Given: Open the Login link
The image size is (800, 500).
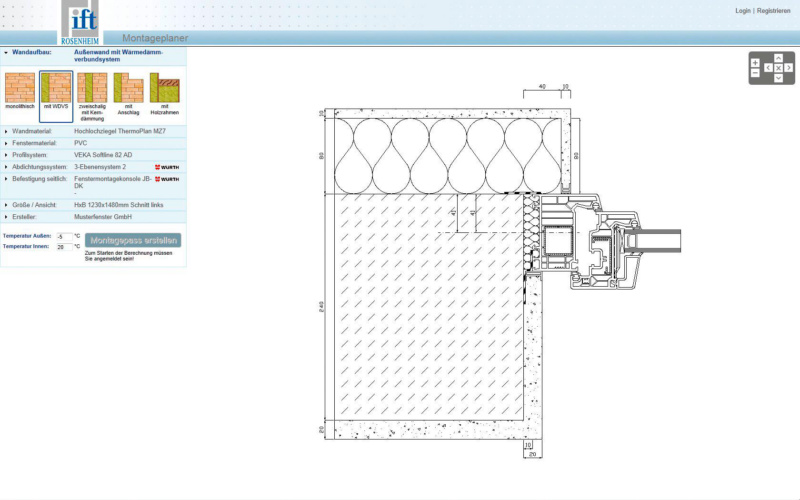Looking at the screenshot, I should point(742,11).
